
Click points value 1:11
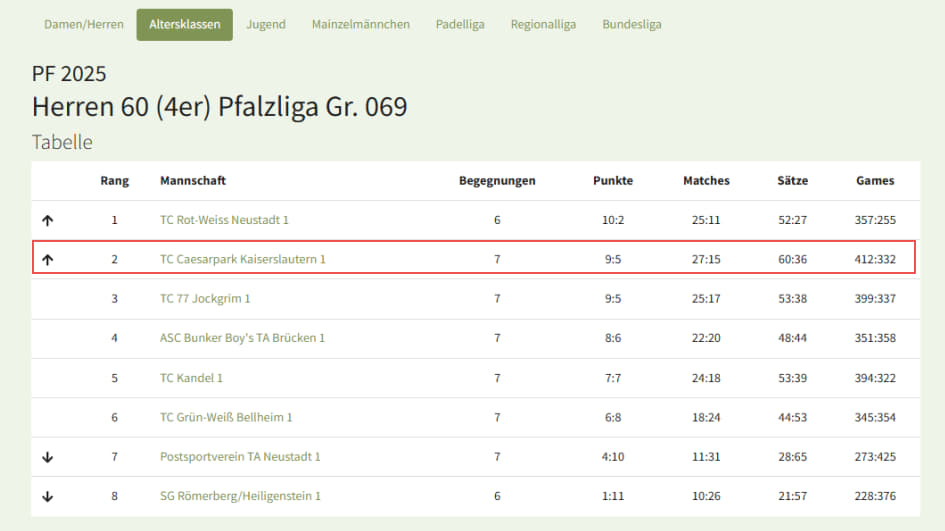coord(613,496)
